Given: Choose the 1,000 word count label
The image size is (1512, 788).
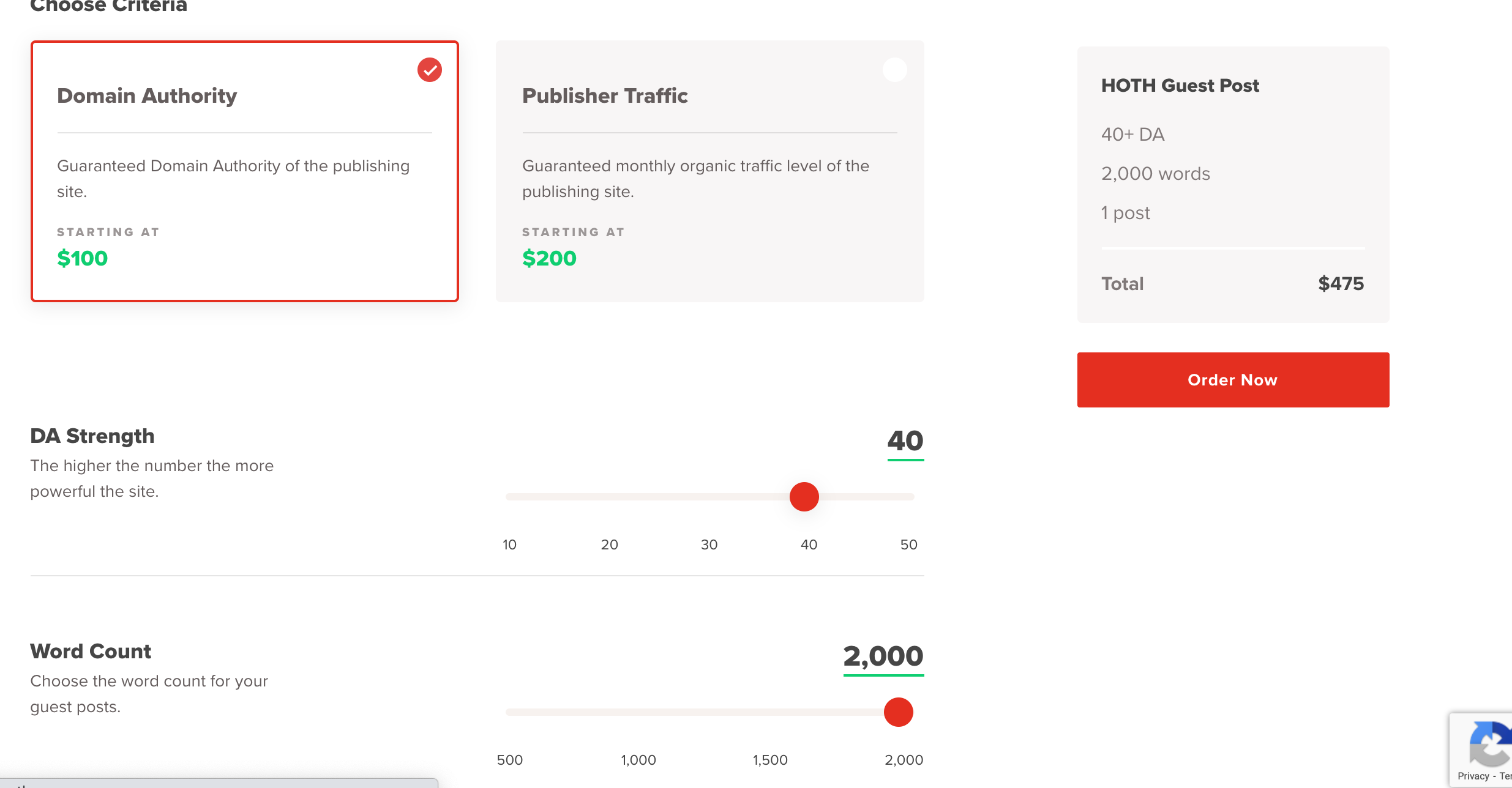Looking at the screenshot, I should point(638,760).
